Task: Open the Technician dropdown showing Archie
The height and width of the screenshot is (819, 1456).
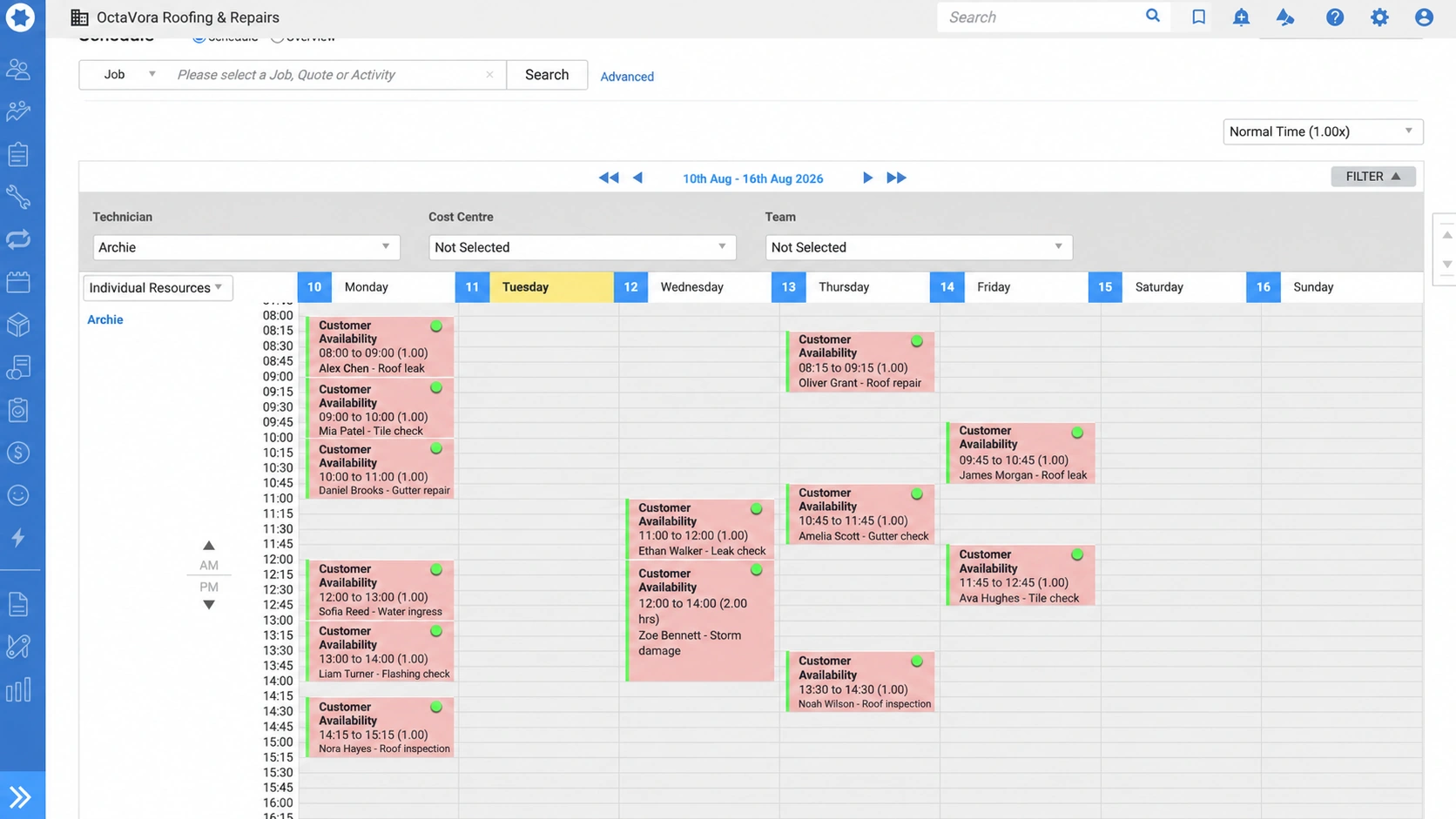Action: pos(246,247)
